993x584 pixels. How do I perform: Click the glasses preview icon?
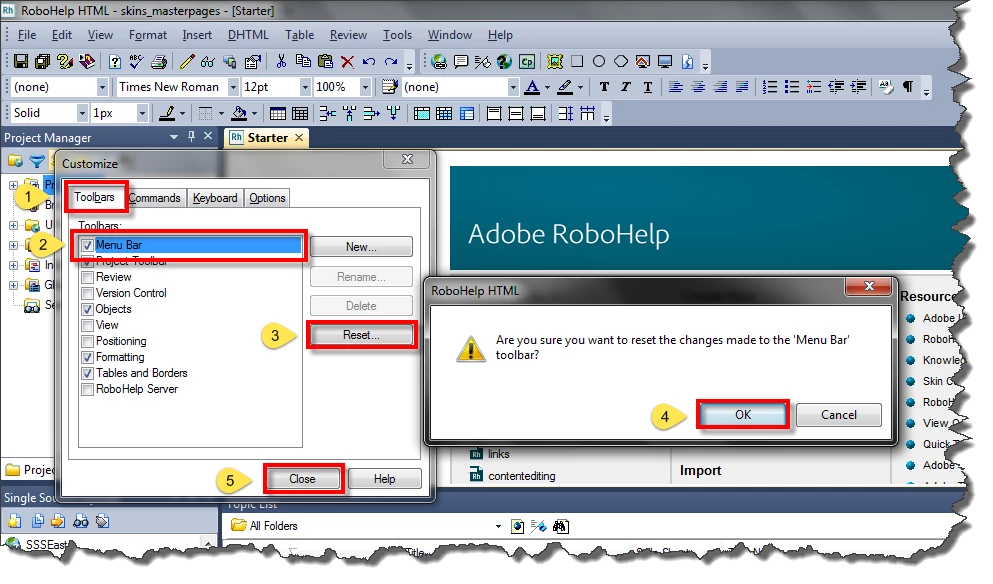click(208, 61)
